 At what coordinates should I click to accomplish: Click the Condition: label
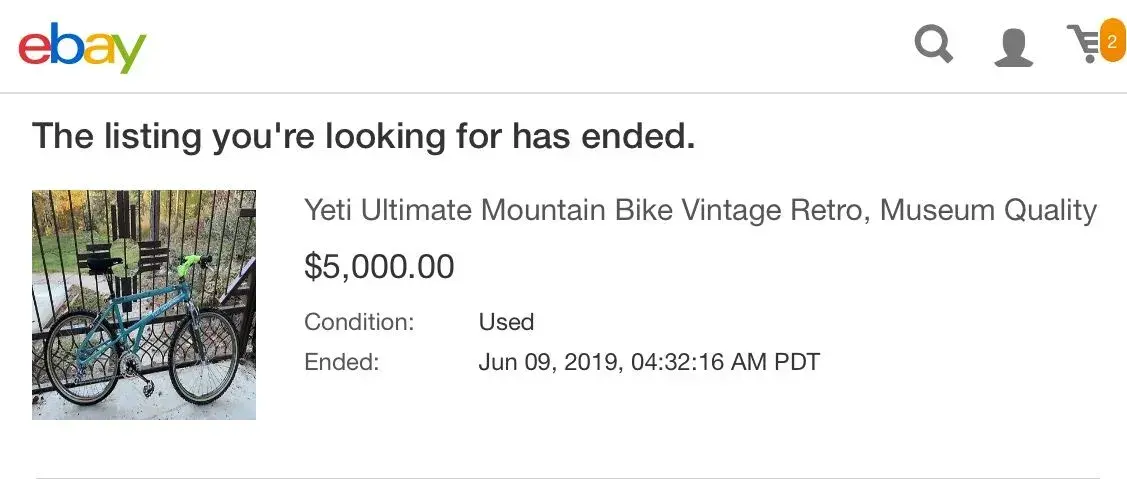click(359, 321)
